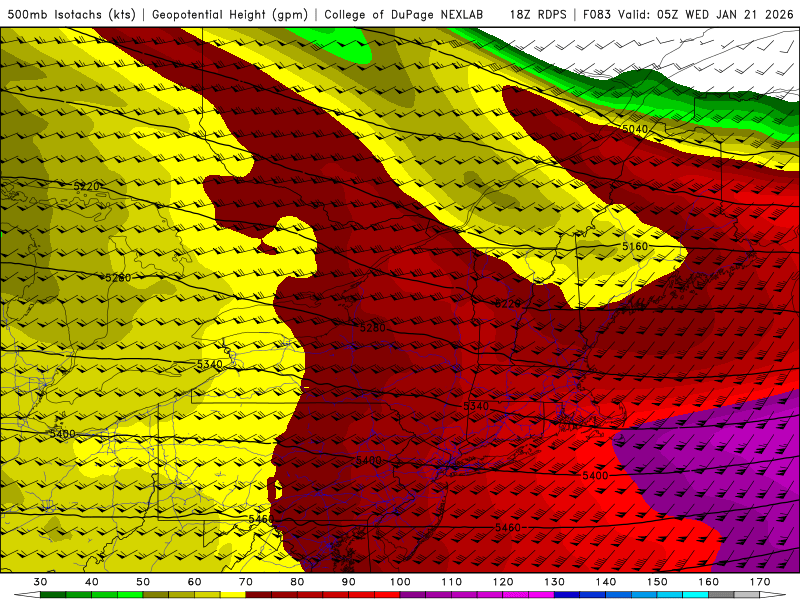Click the 5400 contour label on bright red shading
This screenshot has height=600, width=800.
point(595,476)
